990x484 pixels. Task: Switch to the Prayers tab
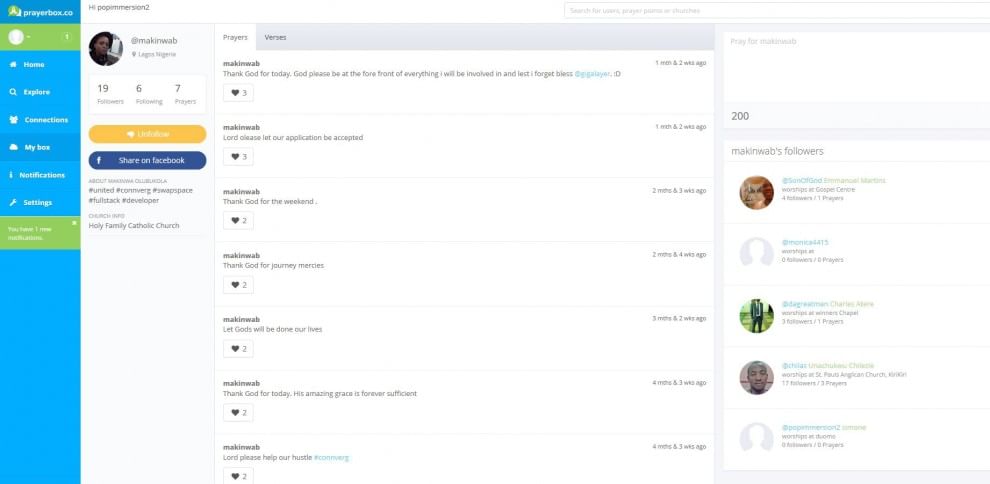[235, 37]
